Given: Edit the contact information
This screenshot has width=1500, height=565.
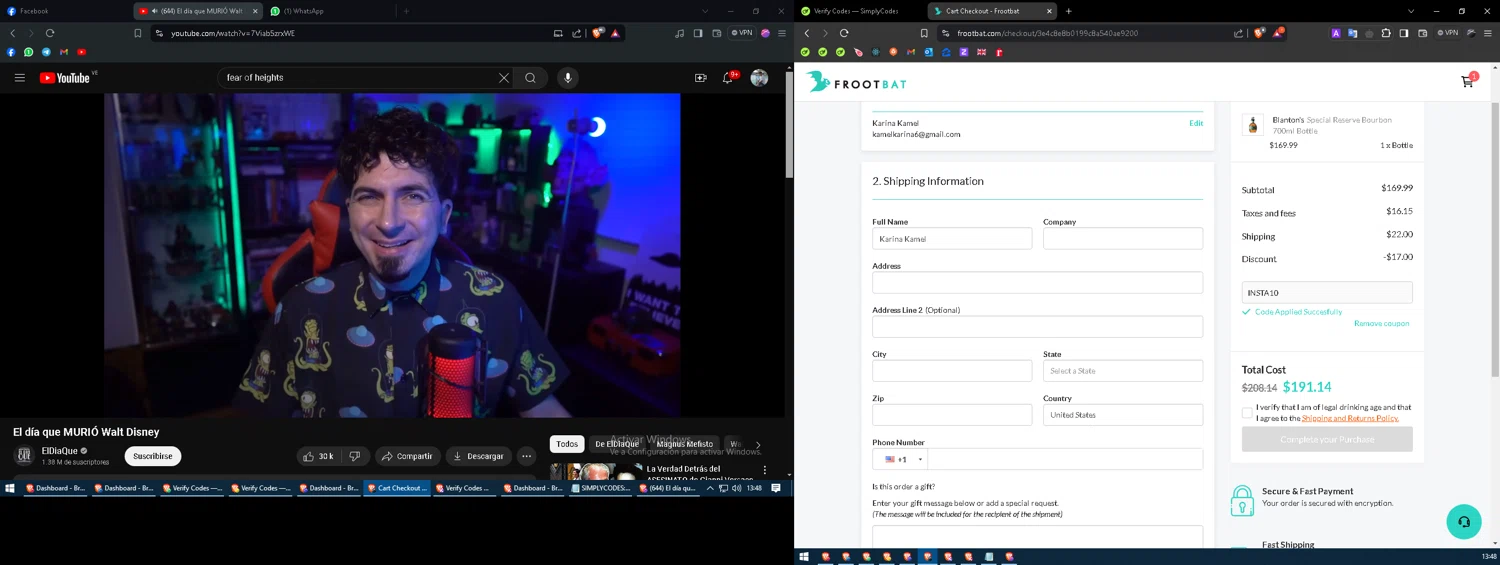Looking at the screenshot, I should click(x=1196, y=123).
